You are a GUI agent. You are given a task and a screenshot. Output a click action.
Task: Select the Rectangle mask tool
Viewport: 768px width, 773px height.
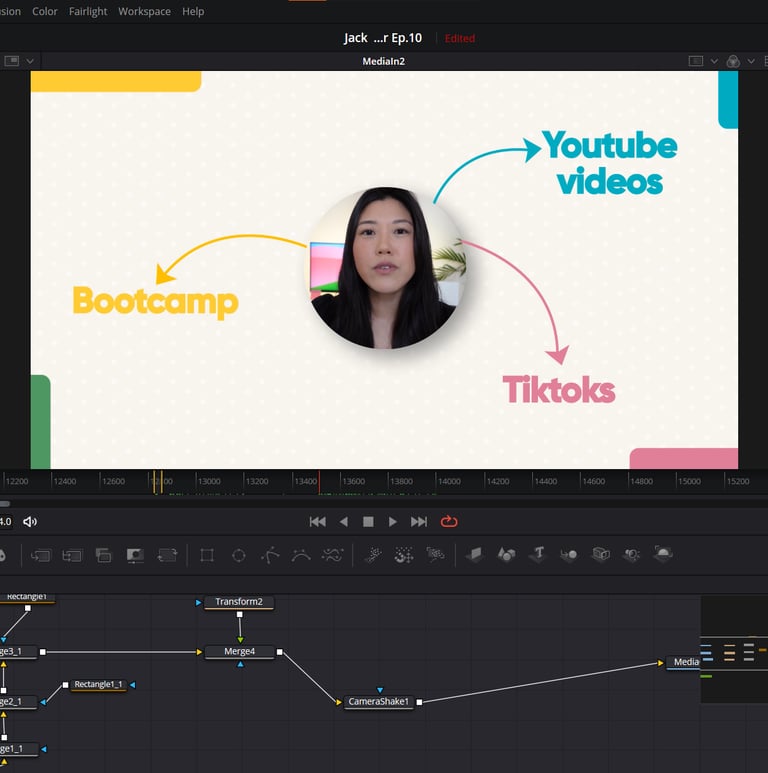pyautogui.click(x=207, y=556)
